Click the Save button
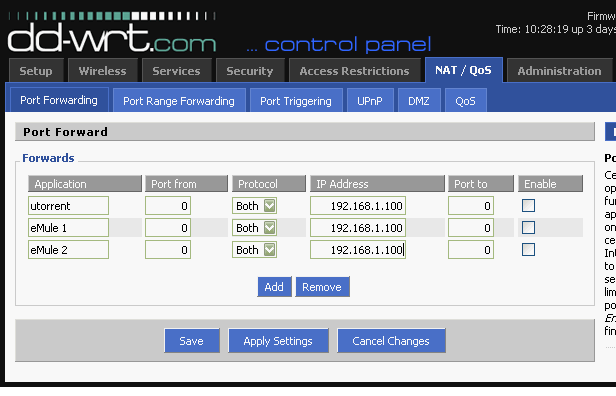 click(192, 341)
